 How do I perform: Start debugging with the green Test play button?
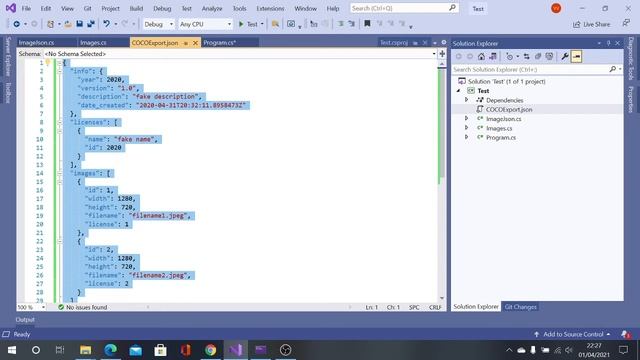[248, 24]
